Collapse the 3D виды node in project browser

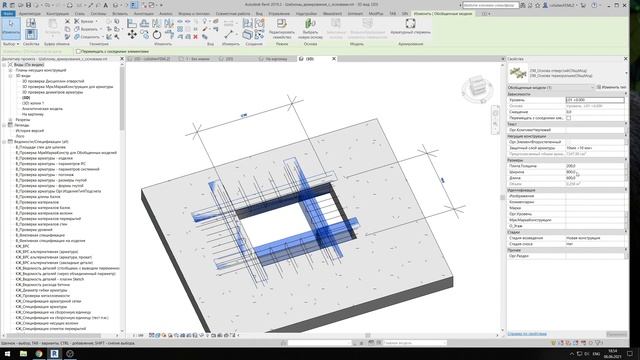pos(11,76)
